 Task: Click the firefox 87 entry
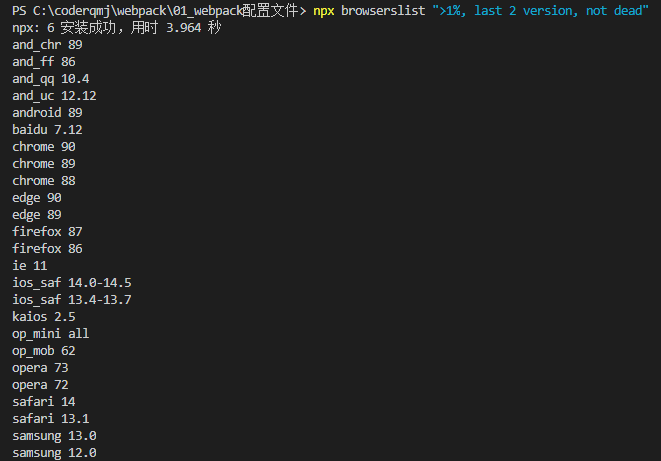[x=47, y=231]
